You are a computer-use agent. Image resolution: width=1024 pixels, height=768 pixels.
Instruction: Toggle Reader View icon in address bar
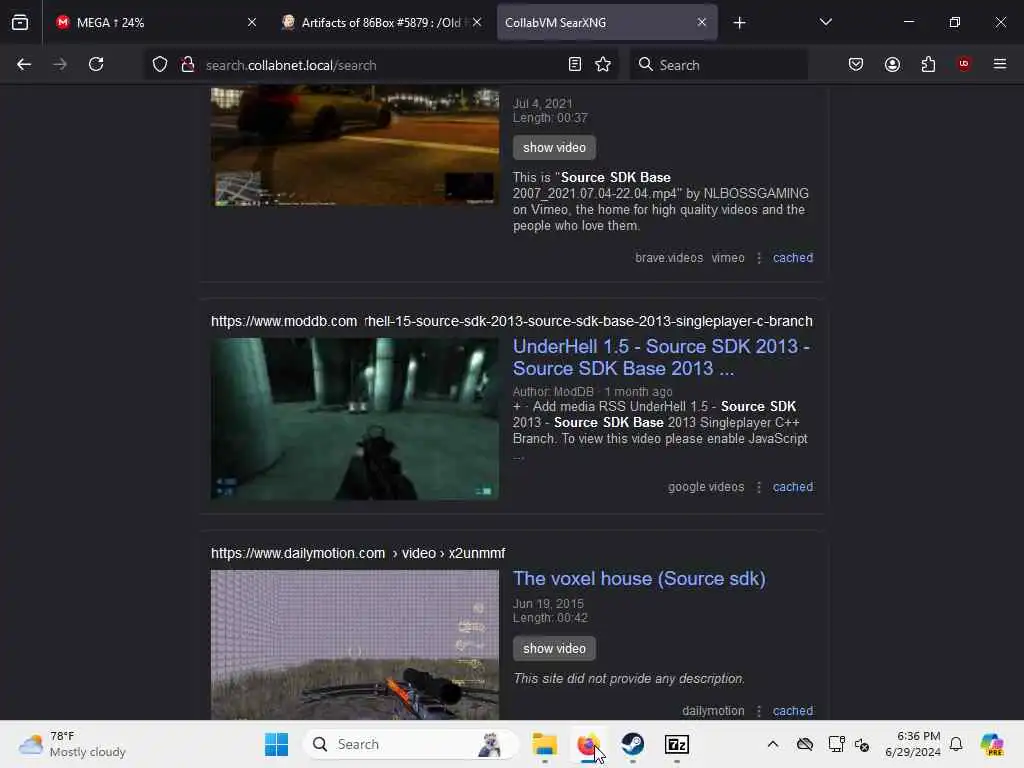pos(575,65)
